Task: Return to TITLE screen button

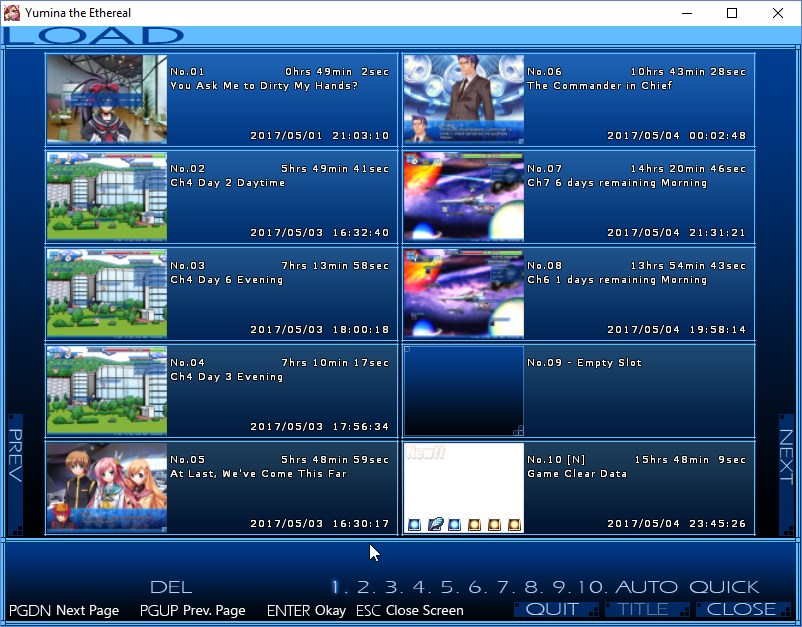Action: click(647, 609)
